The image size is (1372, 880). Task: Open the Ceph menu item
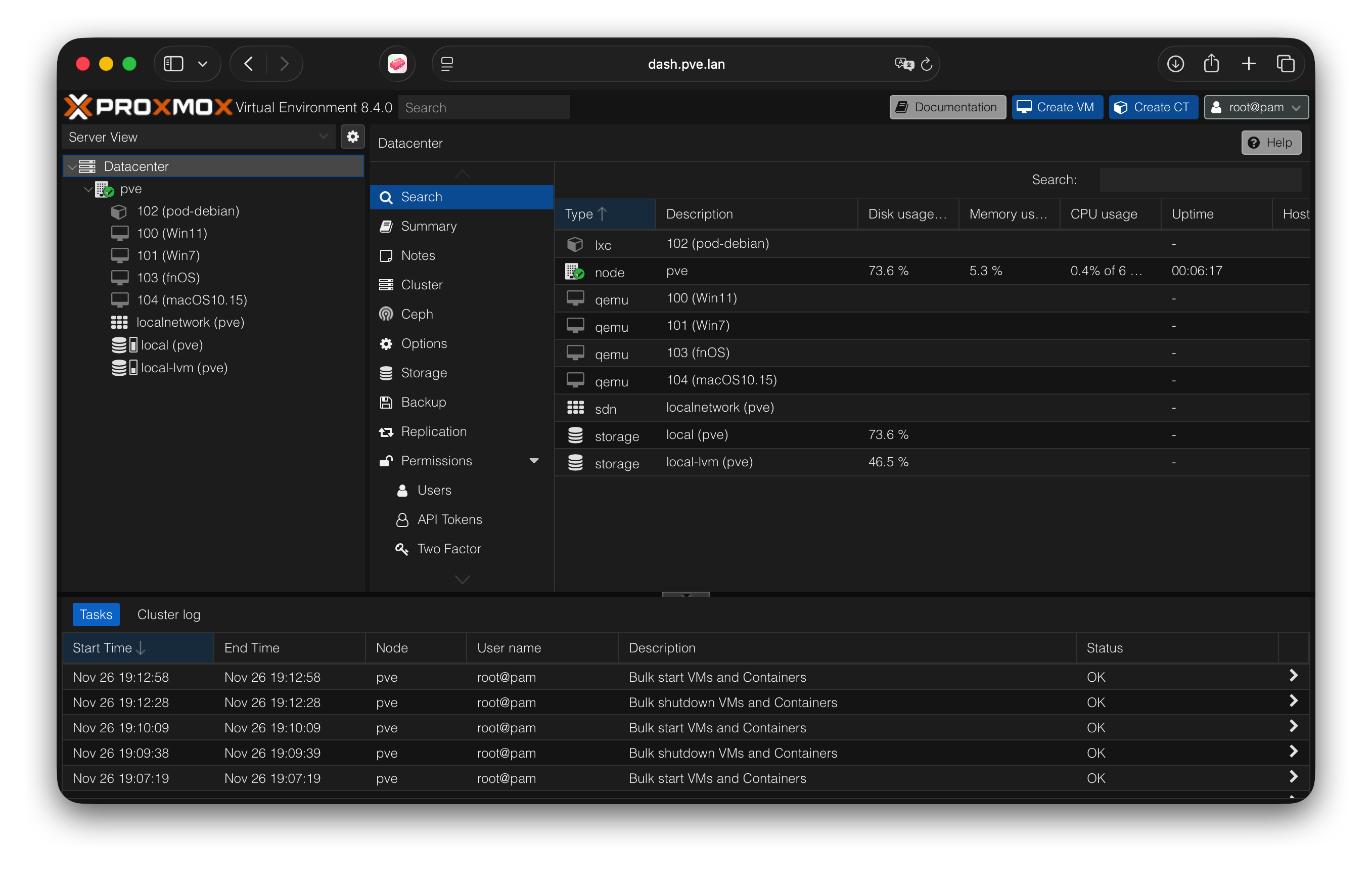[x=417, y=314]
